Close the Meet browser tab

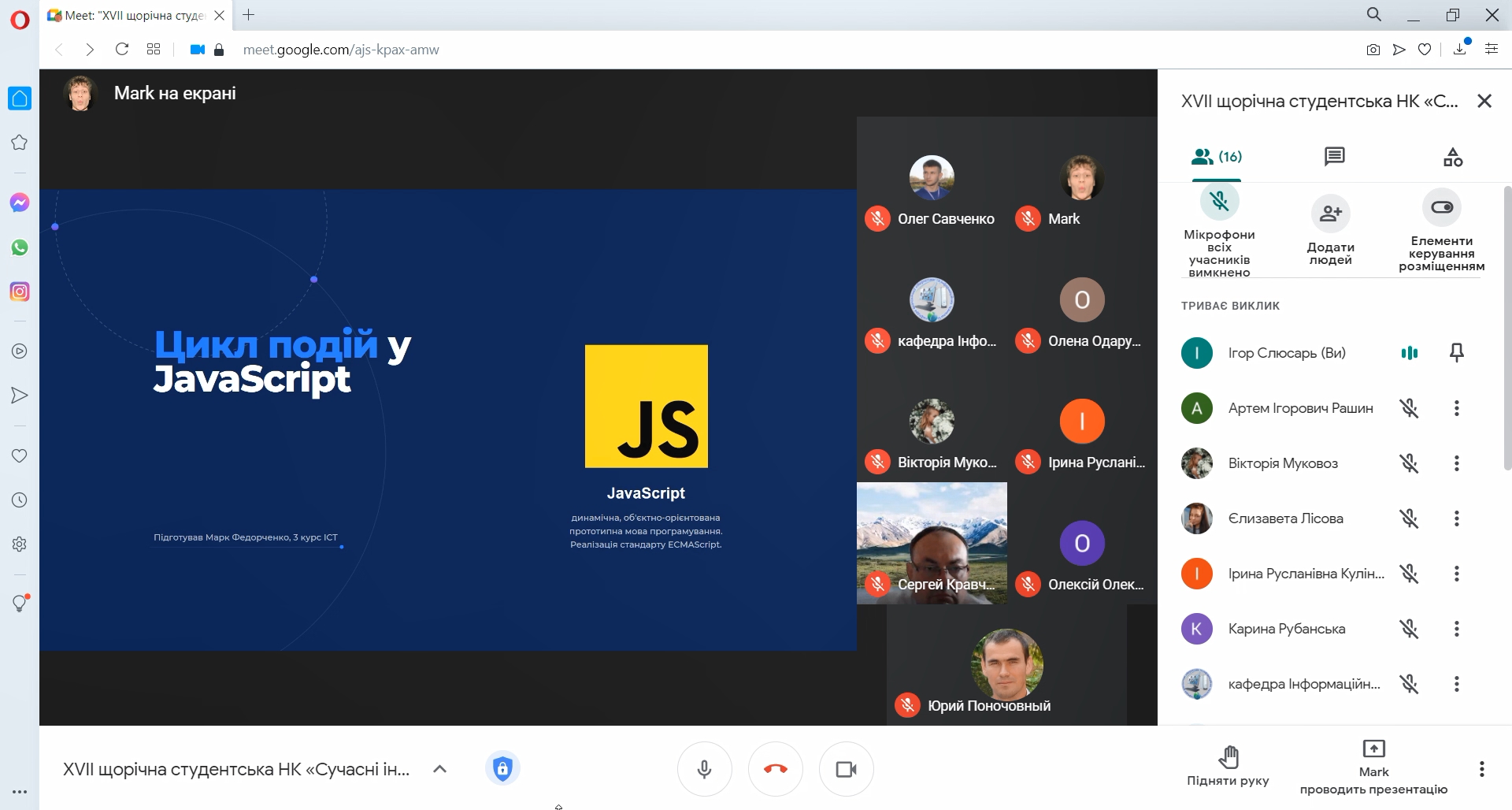(220, 15)
